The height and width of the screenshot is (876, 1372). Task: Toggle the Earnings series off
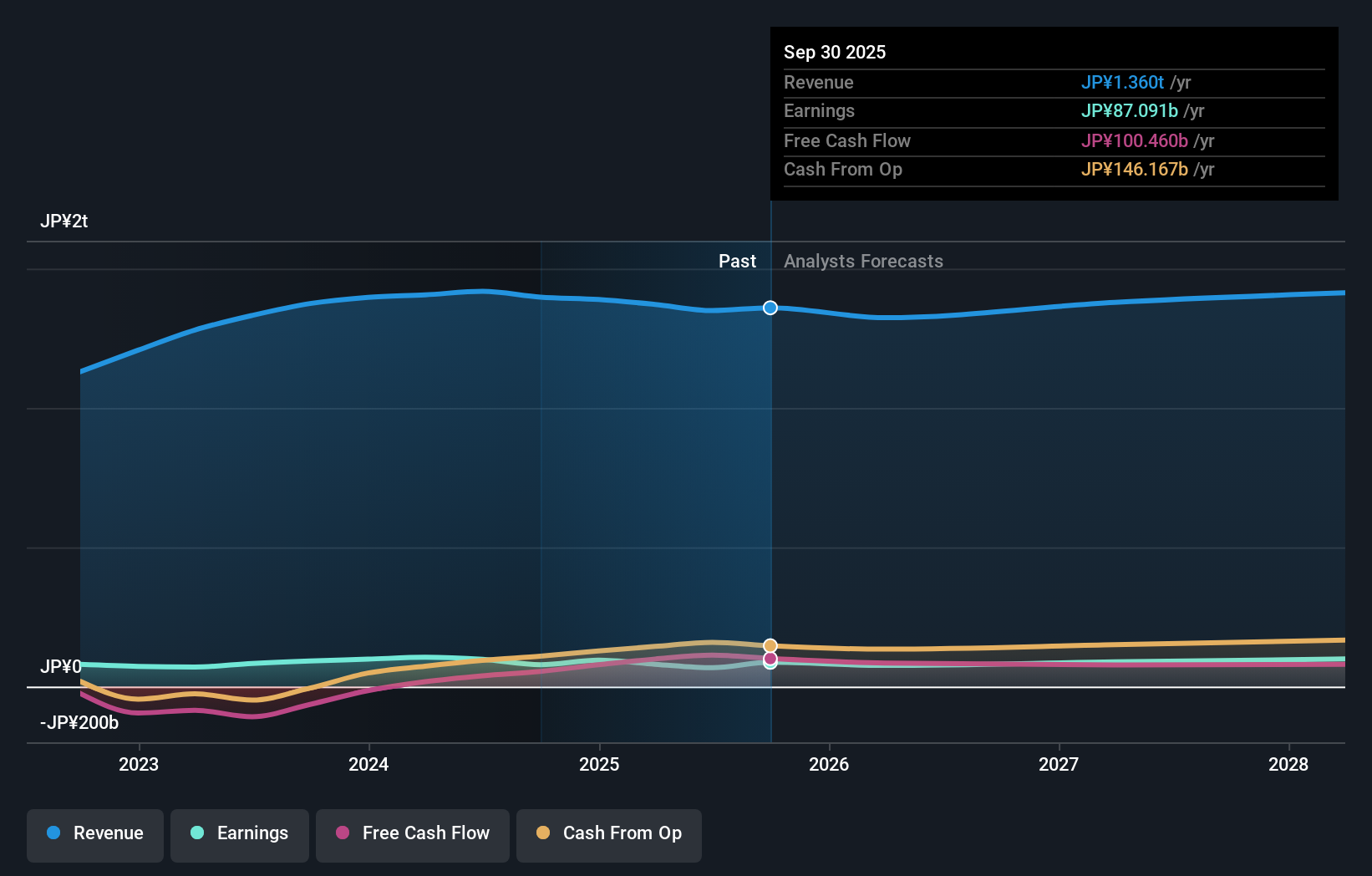coord(240,834)
